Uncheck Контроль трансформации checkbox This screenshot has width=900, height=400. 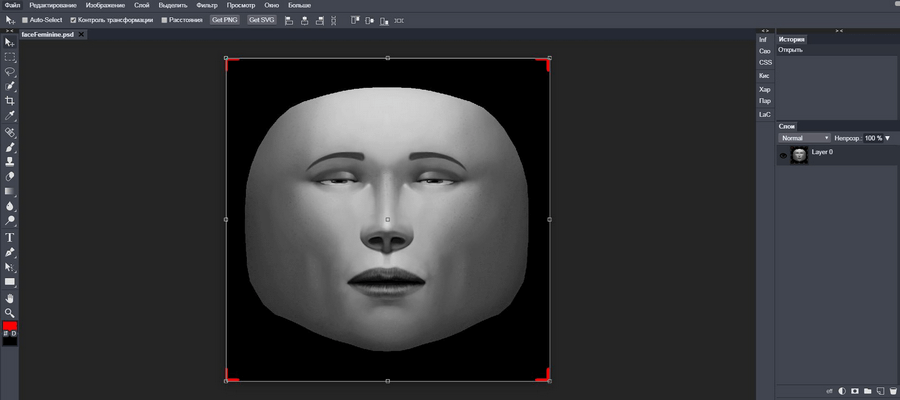click(x=73, y=19)
